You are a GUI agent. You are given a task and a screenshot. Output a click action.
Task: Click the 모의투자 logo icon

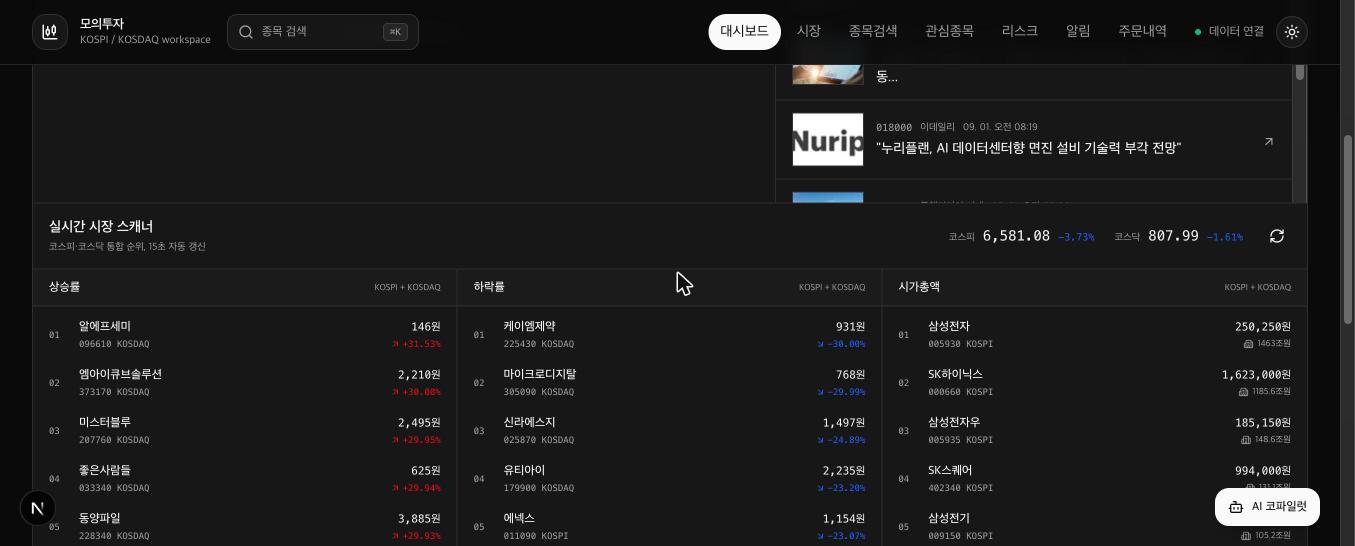50,32
